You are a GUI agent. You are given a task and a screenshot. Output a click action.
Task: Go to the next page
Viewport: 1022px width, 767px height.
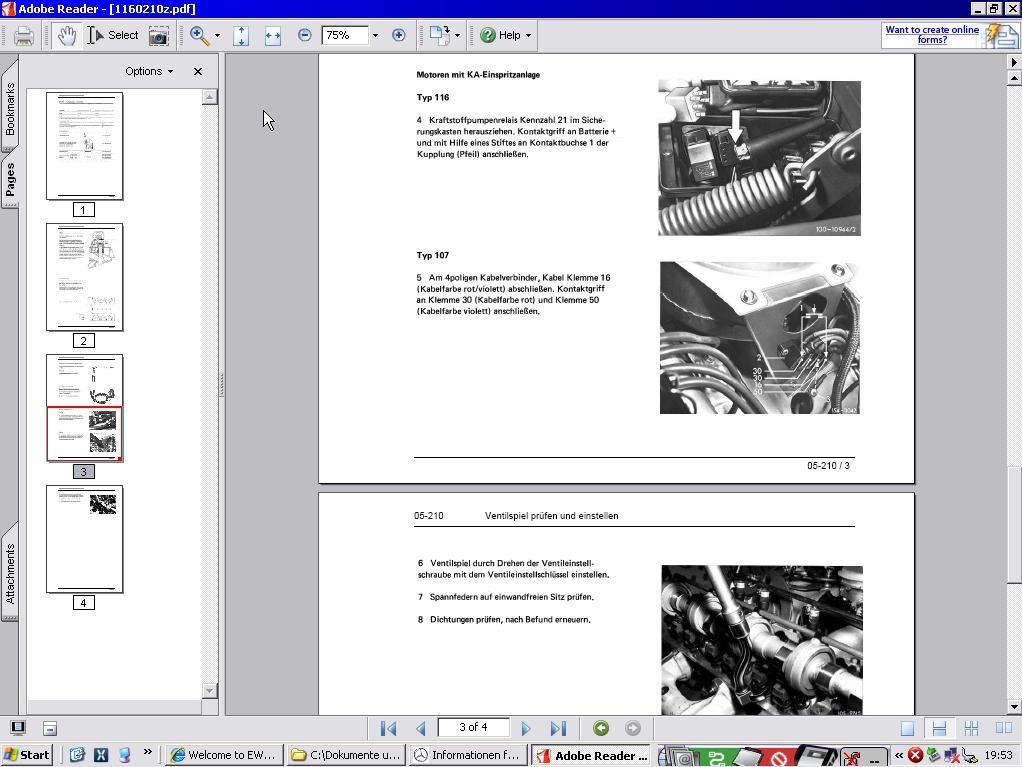pyautogui.click(x=526, y=728)
